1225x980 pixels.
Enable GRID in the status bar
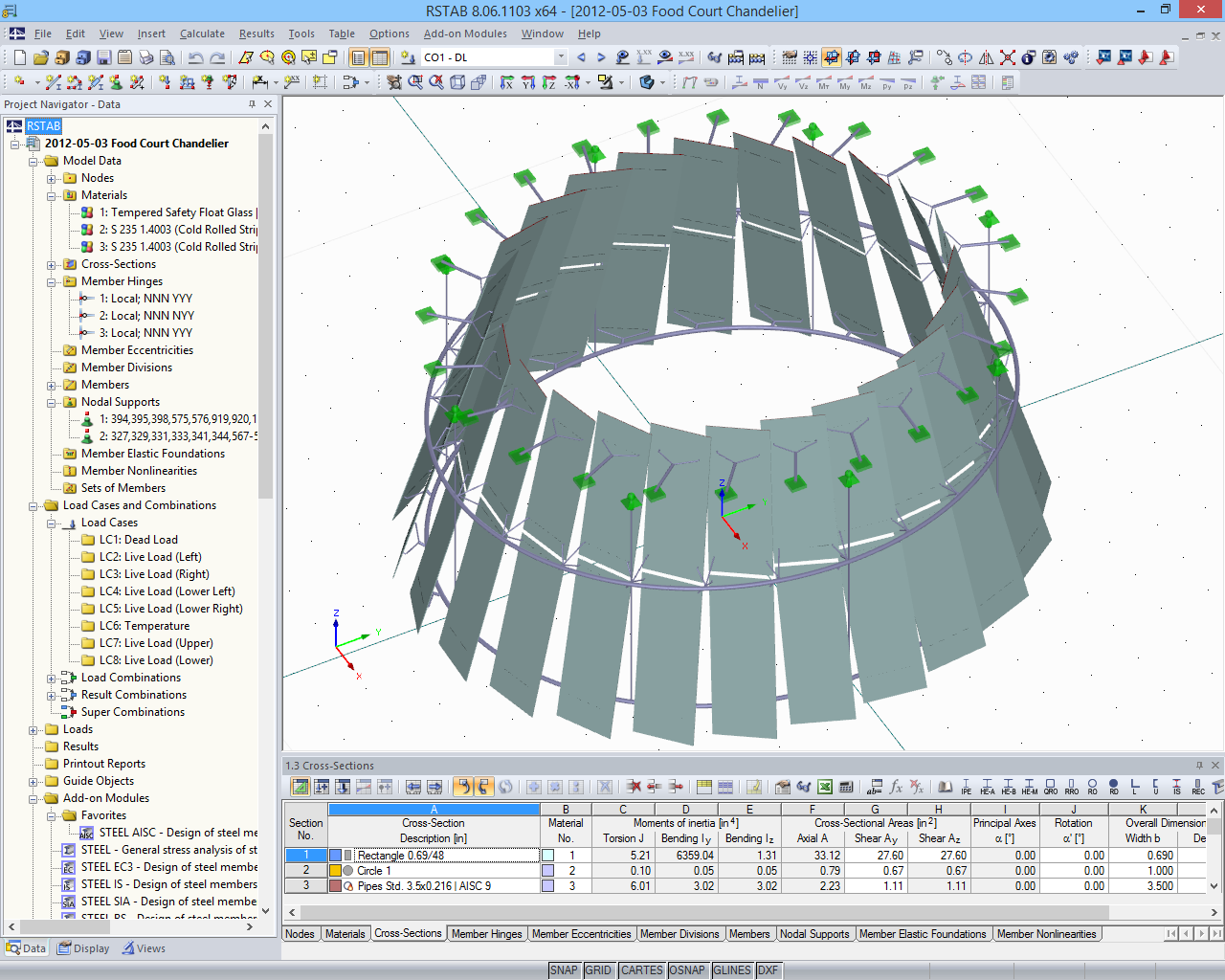pyautogui.click(x=599, y=969)
